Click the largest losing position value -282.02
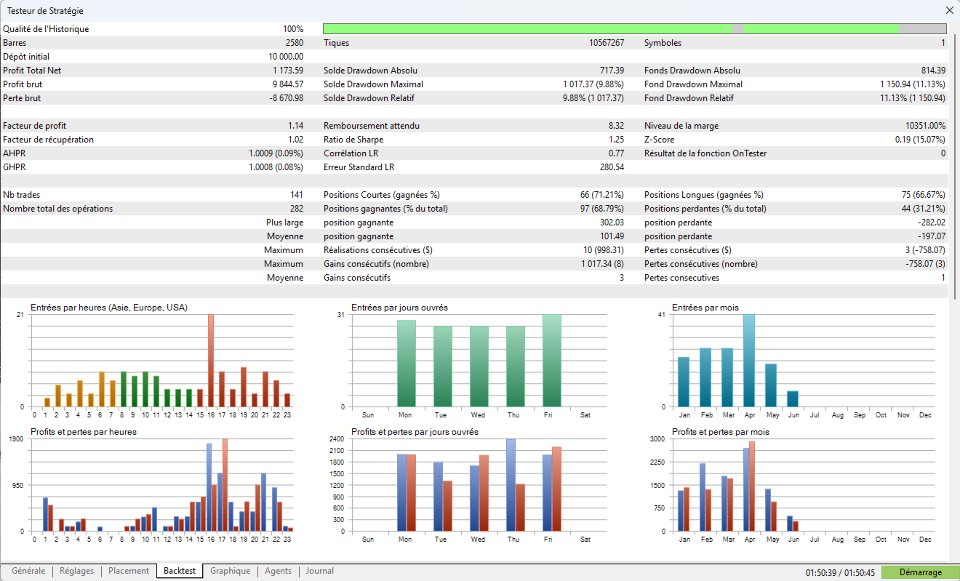This screenshot has width=960, height=581. coord(932,222)
